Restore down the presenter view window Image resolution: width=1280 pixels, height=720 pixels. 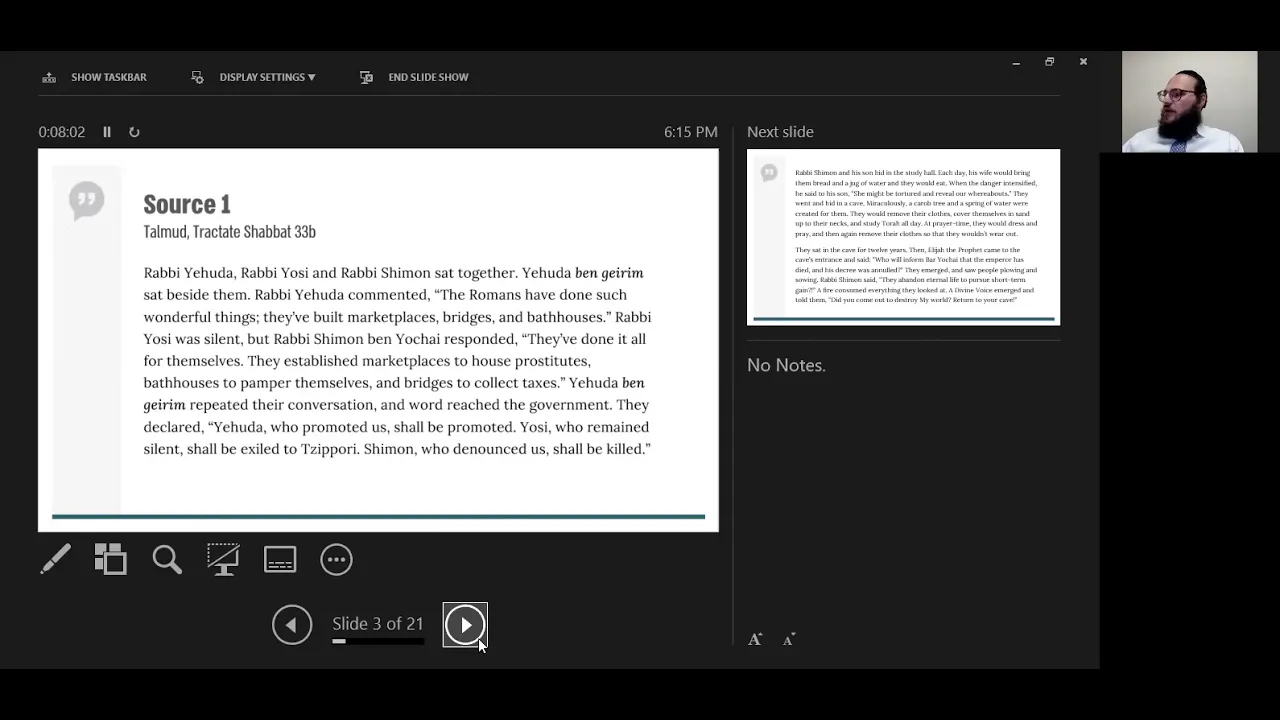click(1049, 62)
